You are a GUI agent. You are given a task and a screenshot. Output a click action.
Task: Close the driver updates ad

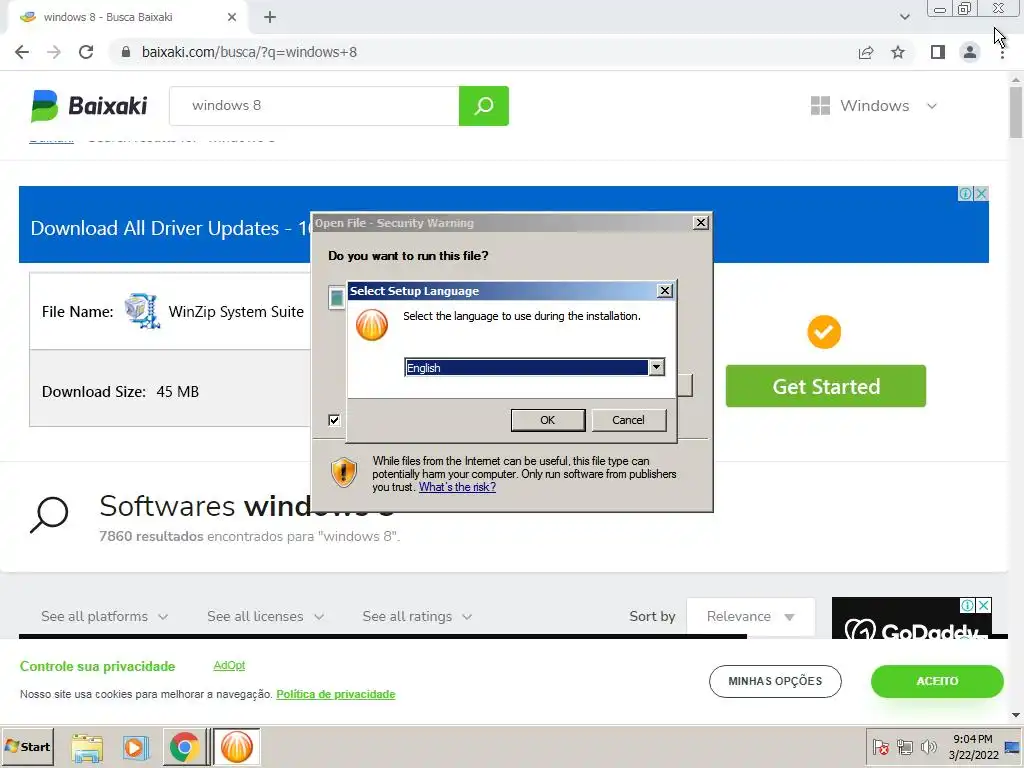pyautogui.click(x=981, y=194)
